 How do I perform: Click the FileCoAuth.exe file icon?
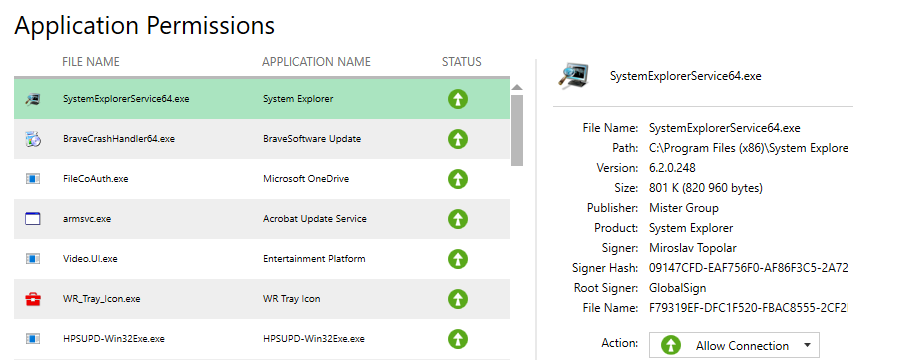32,179
